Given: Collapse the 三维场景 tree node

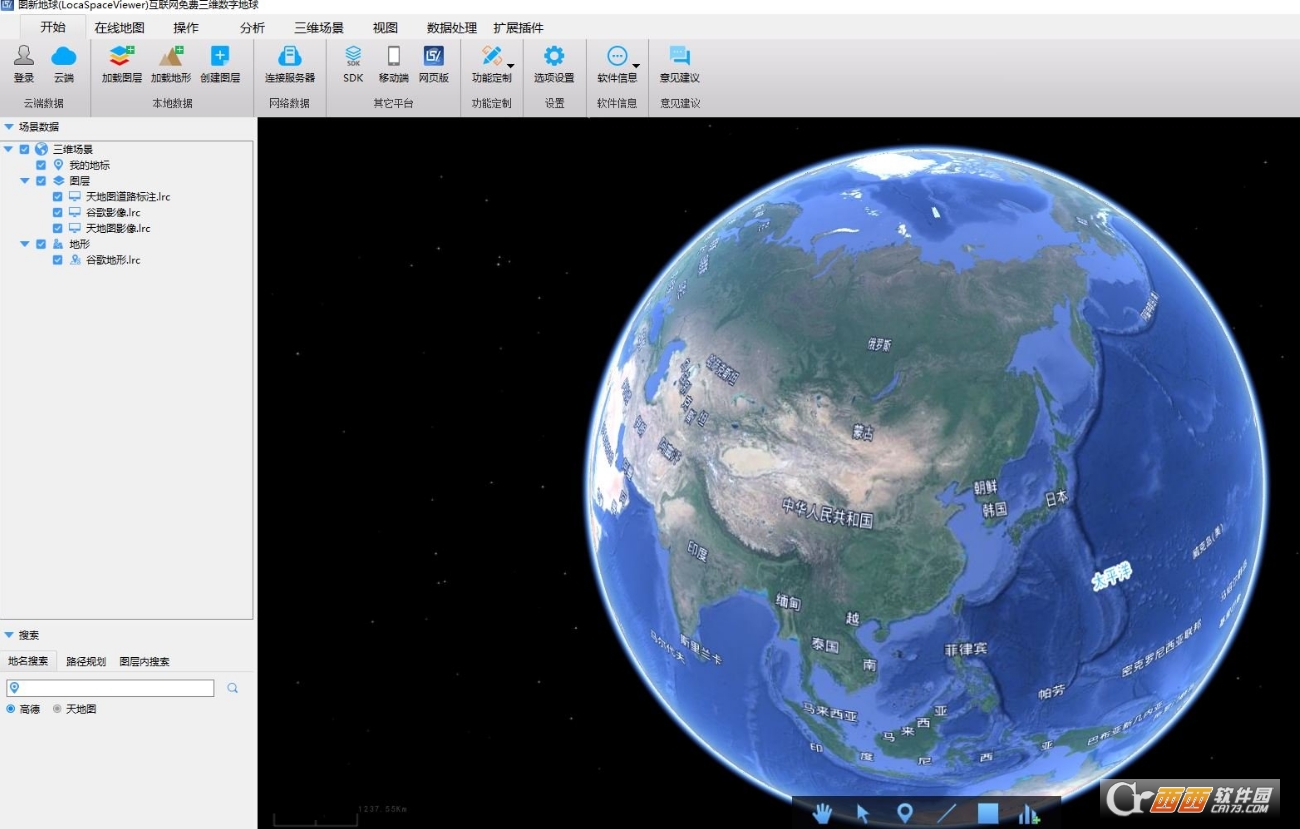Looking at the screenshot, I should click(x=9, y=149).
